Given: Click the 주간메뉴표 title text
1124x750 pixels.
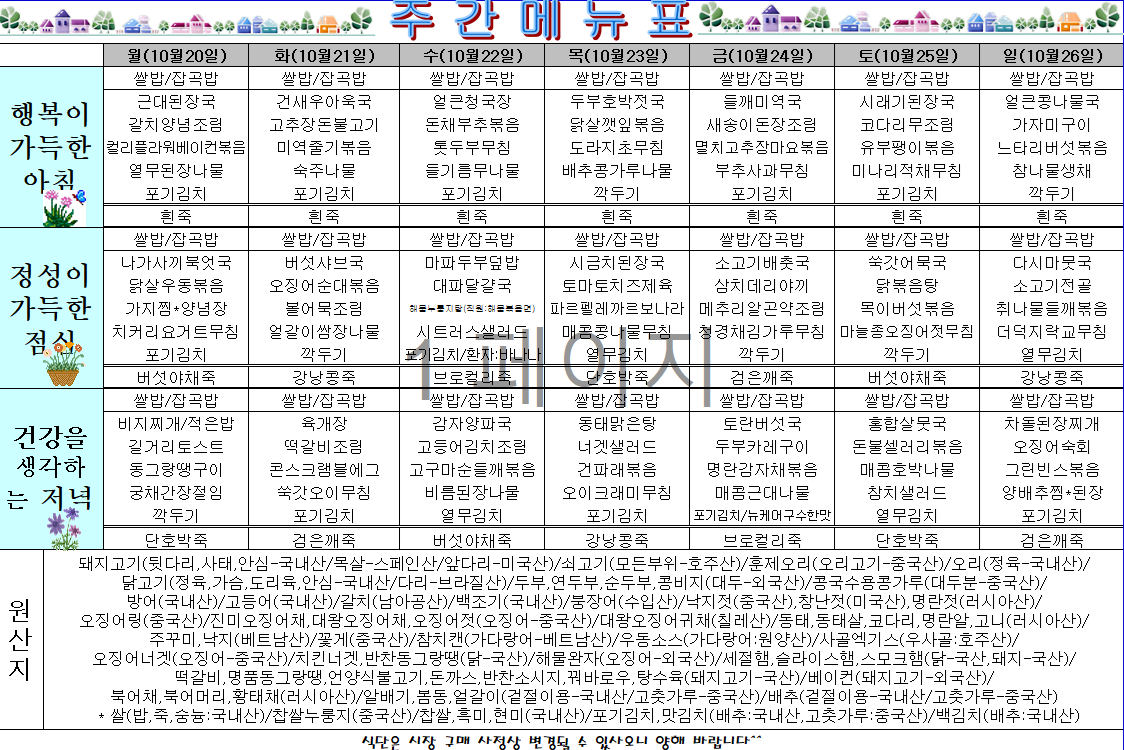Looking at the screenshot, I should 538,20.
